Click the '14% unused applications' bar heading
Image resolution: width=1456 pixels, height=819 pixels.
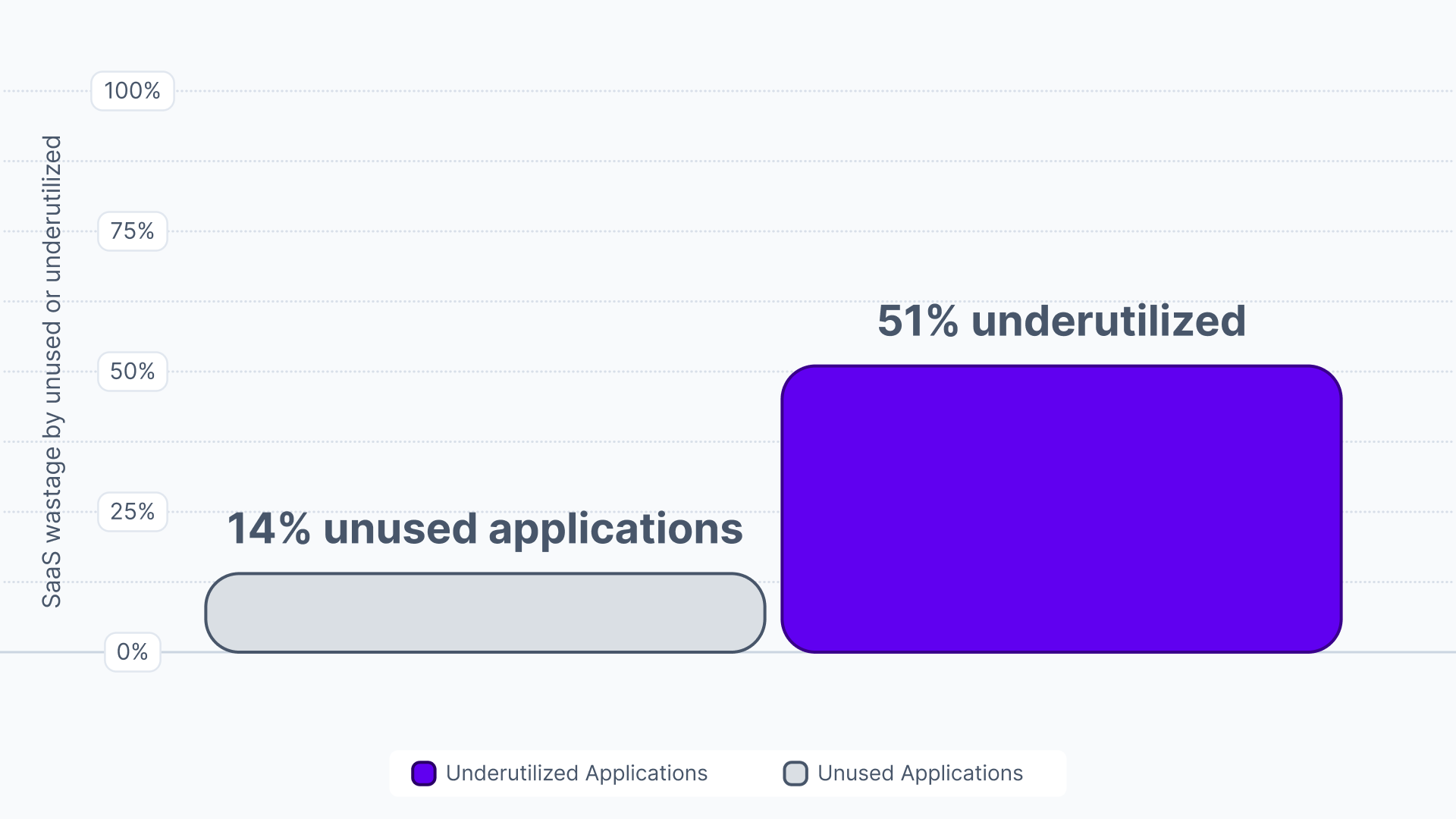coord(485,529)
